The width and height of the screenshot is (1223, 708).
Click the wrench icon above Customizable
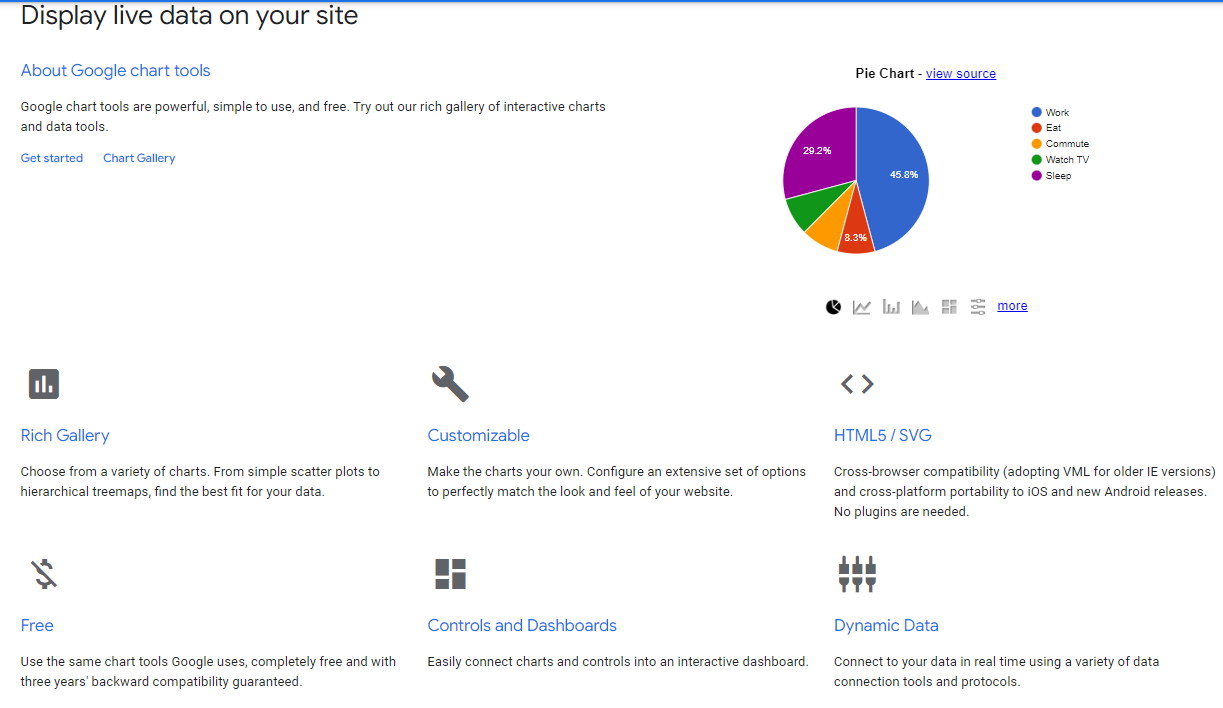(450, 383)
